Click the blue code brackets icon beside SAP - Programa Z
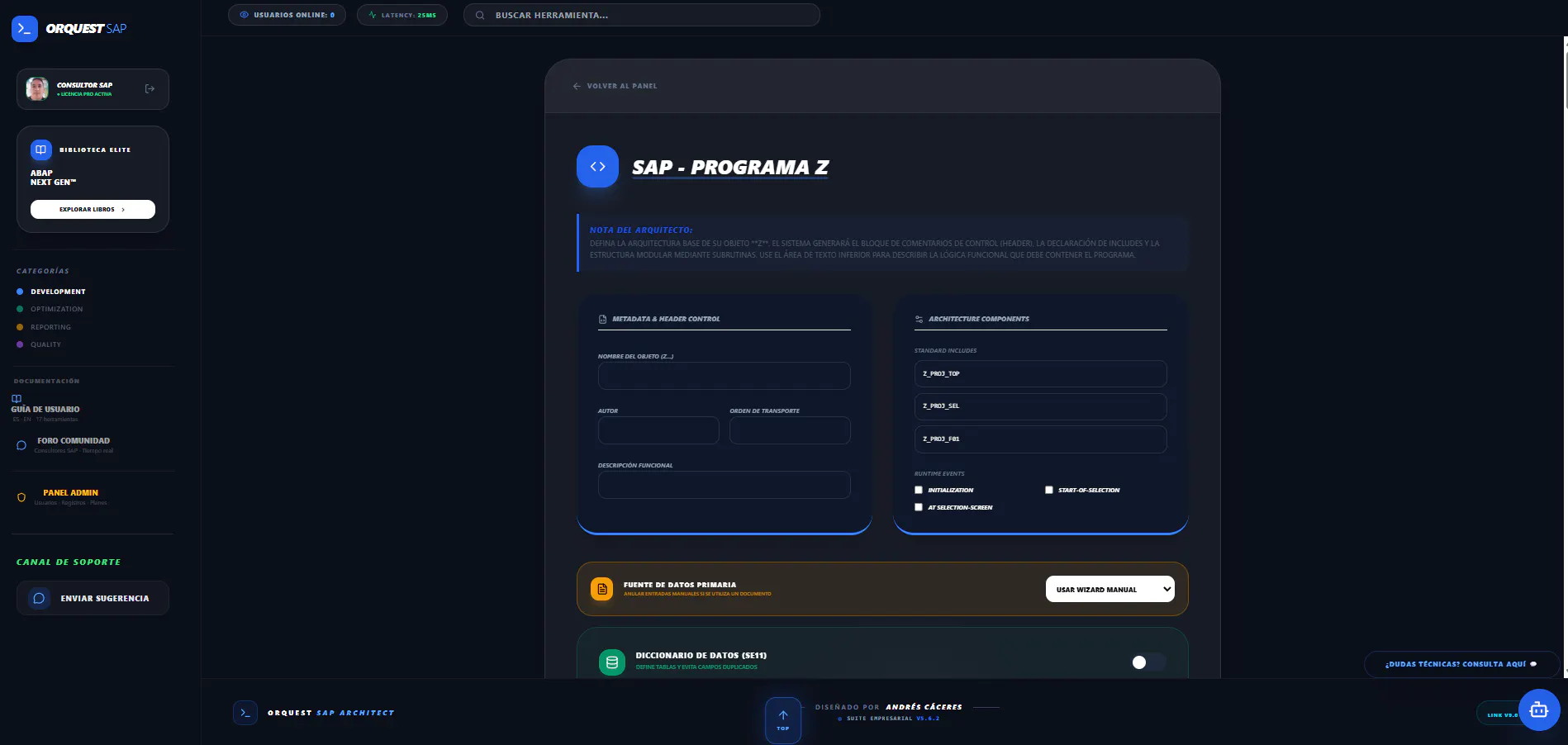Viewport: 1568px width, 745px height. point(597,167)
